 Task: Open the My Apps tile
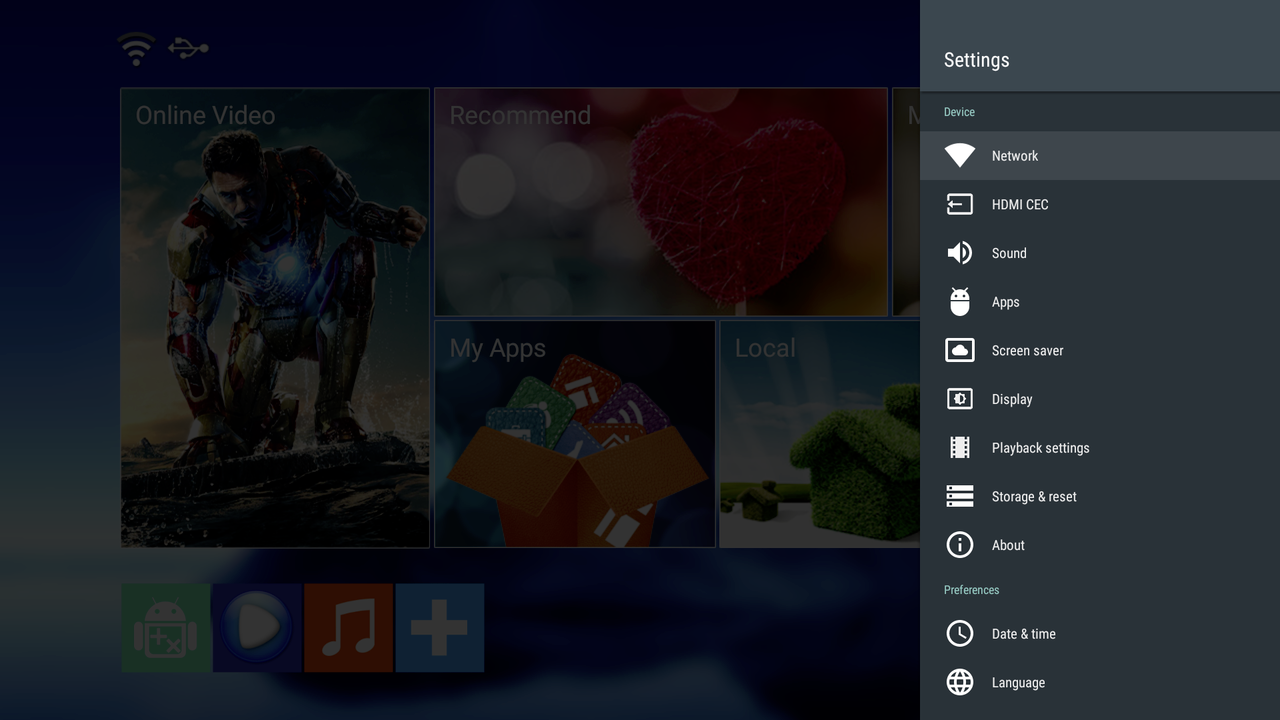coord(575,434)
